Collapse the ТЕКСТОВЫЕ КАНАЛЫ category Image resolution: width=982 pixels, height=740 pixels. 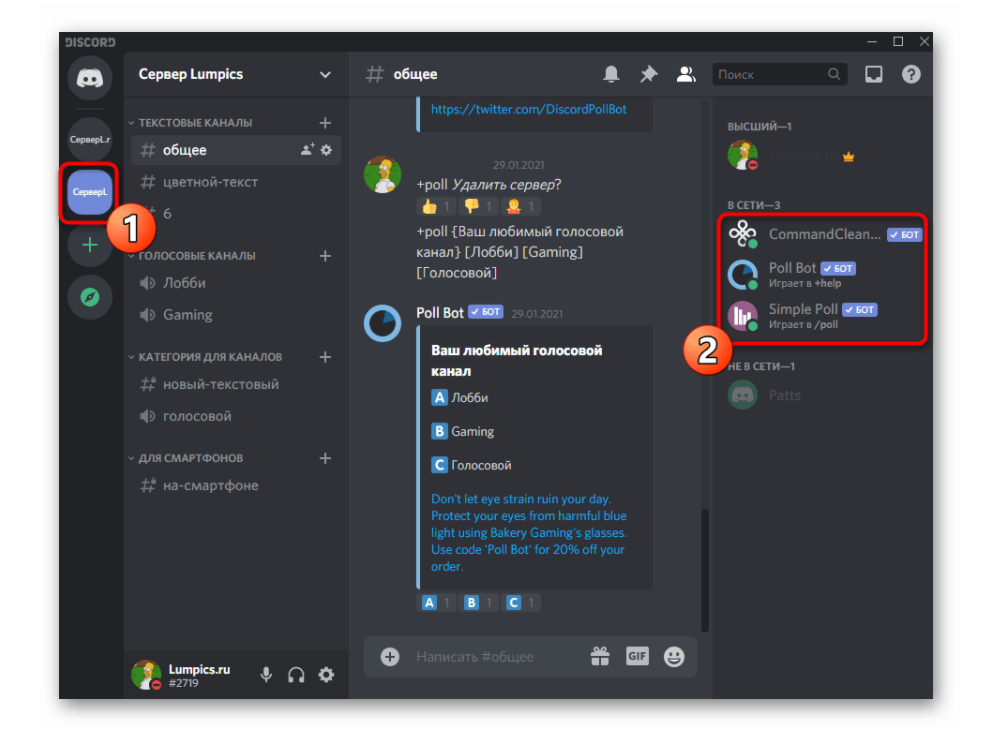click(195, 123)
